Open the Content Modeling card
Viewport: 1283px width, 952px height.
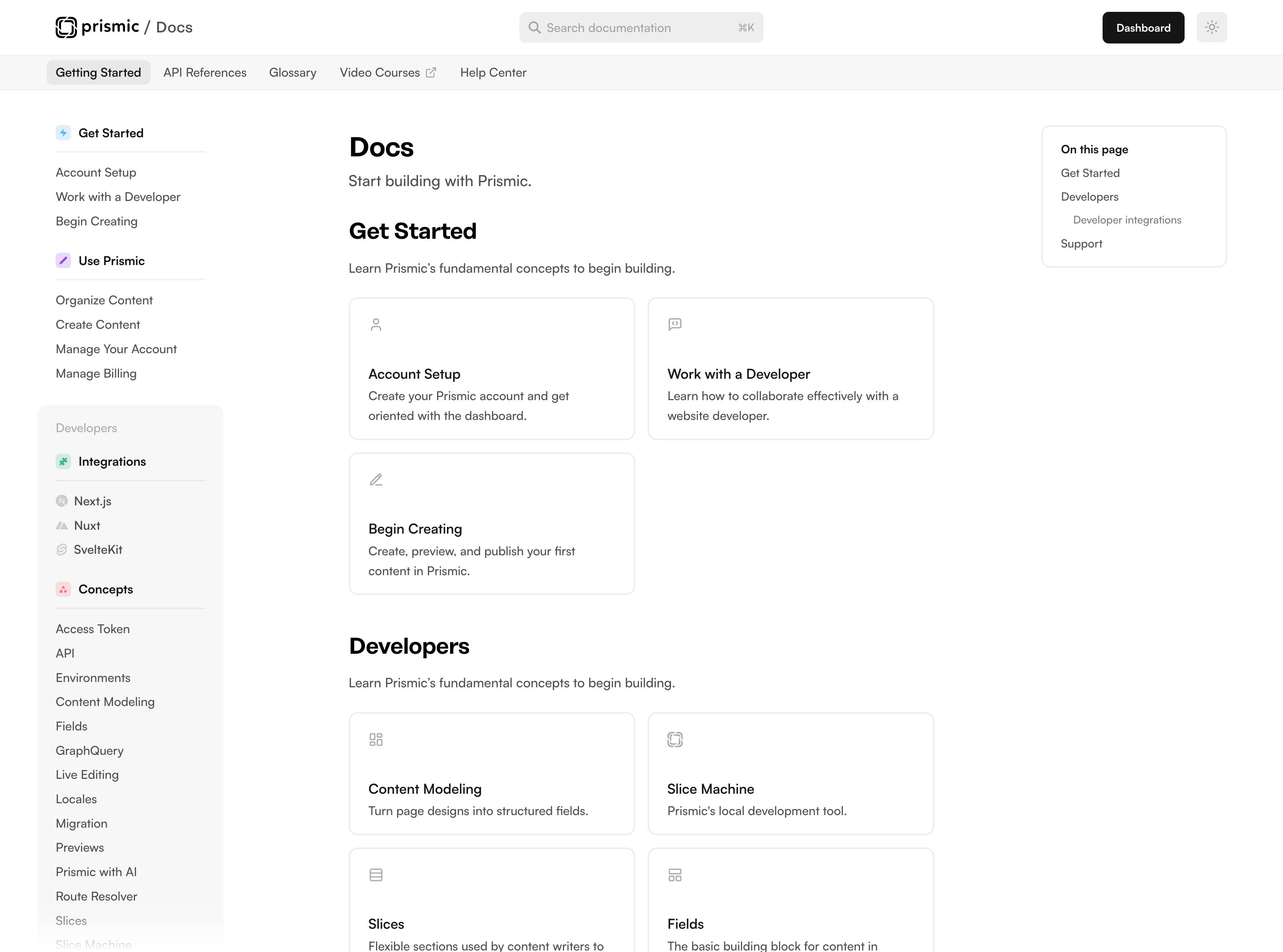tap(492, 773)
